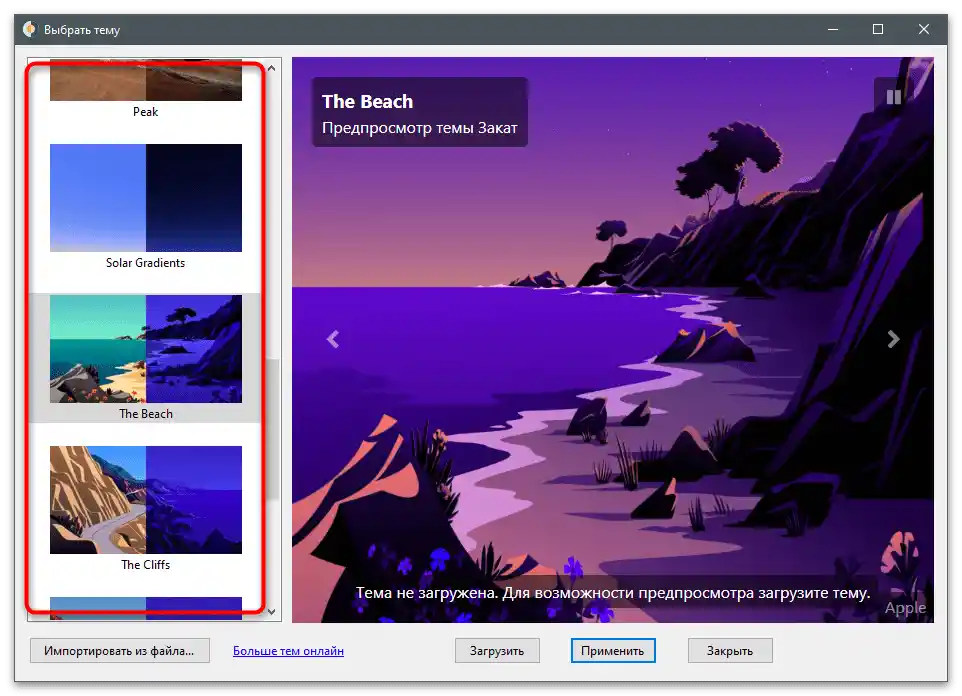The height and width of the screenshot is (696, 962).
Task: Click the theme list scrollbar thumb
Action: [x=272, y=430]
